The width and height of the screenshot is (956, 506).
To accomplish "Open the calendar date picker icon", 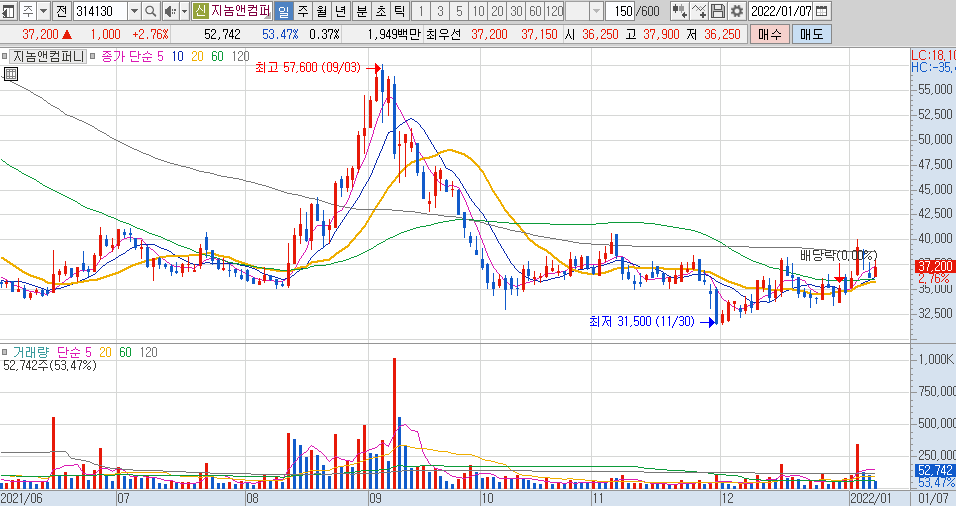I will click(821, 10).
